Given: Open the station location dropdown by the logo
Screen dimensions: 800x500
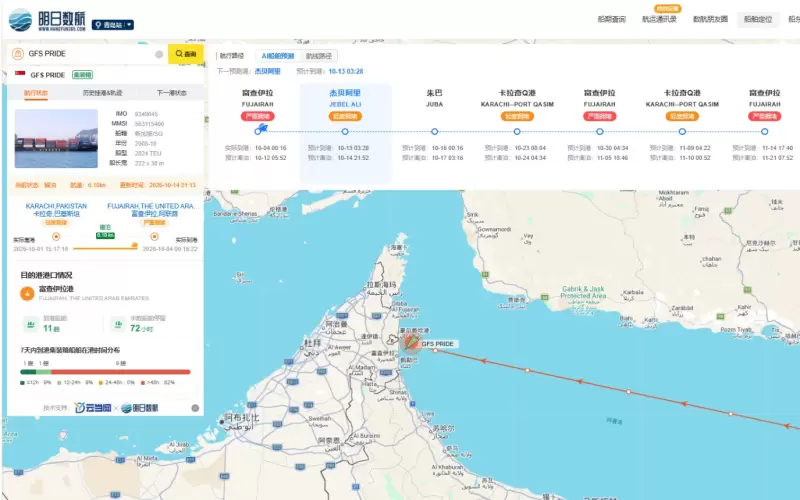Looking at the screenshot, I should (x=113, y=24).
